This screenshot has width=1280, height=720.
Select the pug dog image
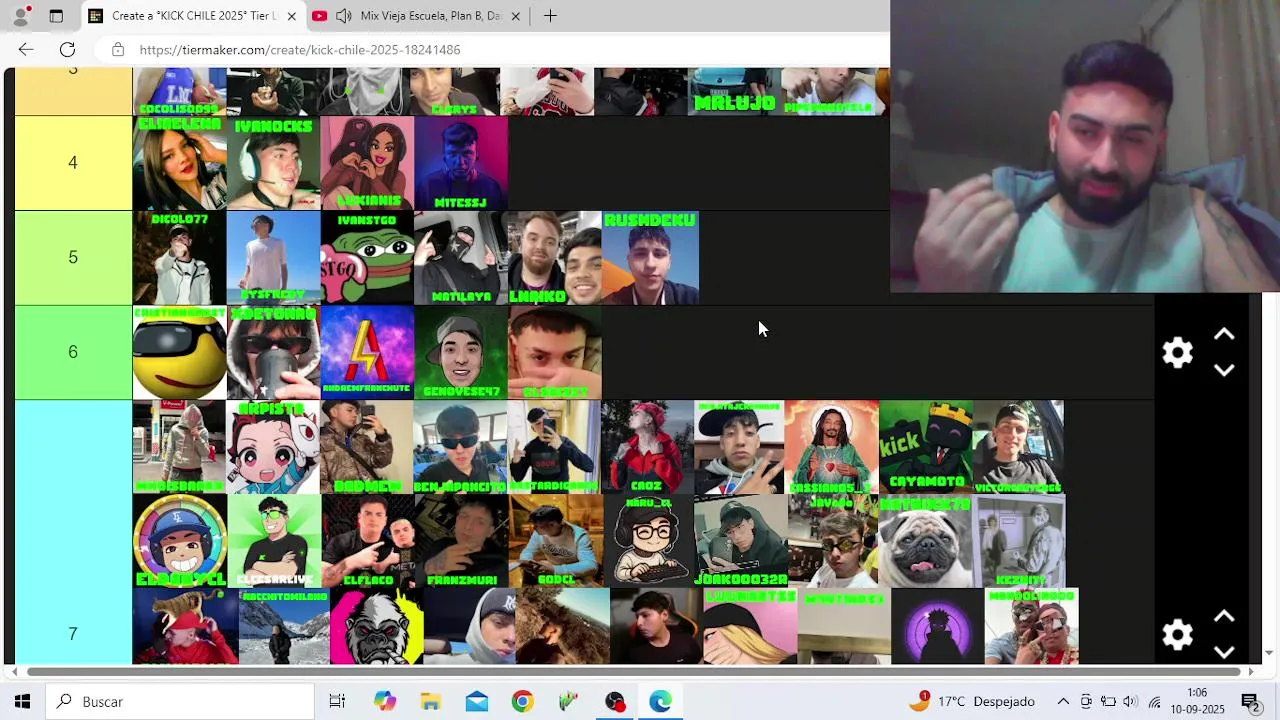pyautogui.click(x=926, y=541)
